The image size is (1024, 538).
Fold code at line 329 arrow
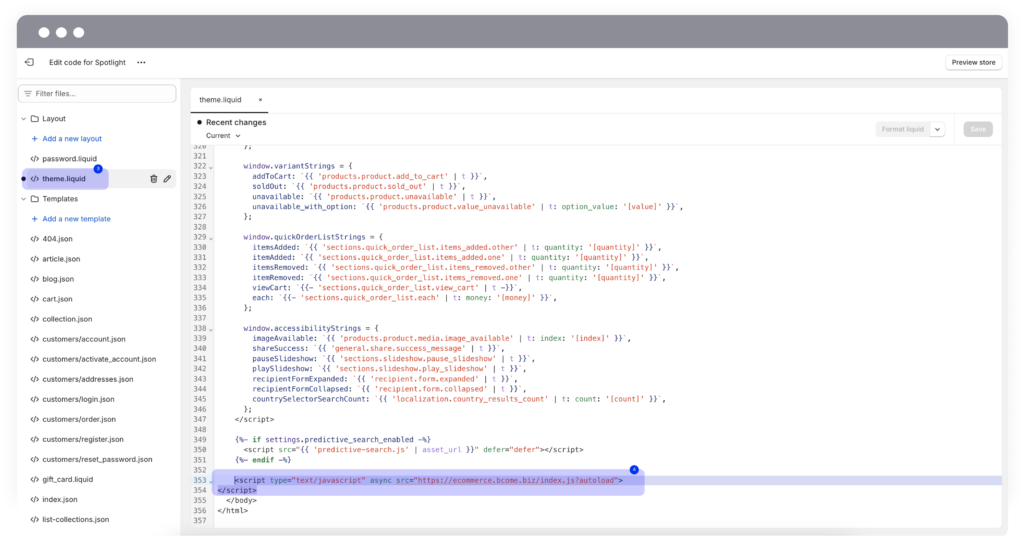click(211, 238)
